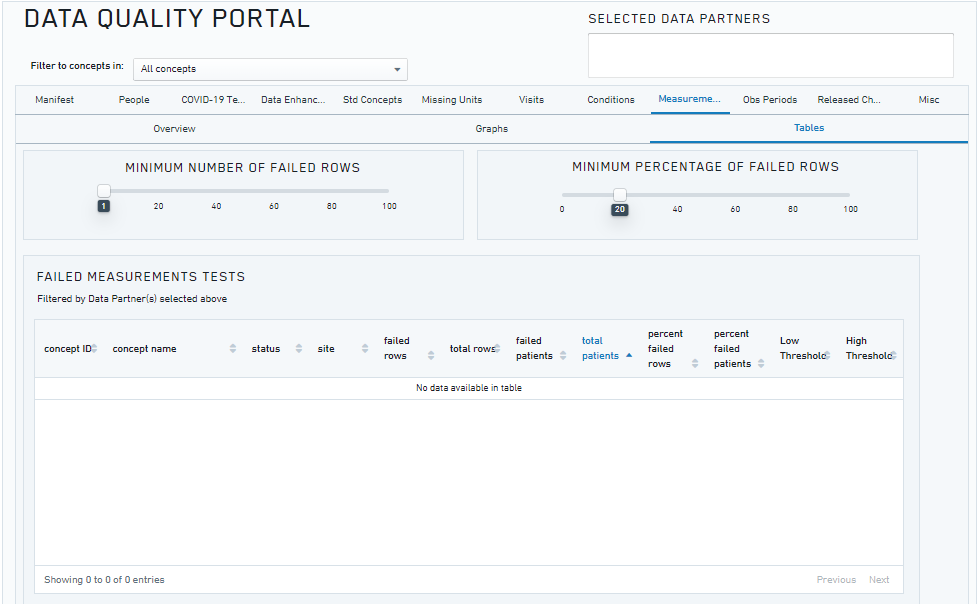The image size is (979, 604).
Task: Click the Selected Data Partners input box
Action: click(770, 55)
